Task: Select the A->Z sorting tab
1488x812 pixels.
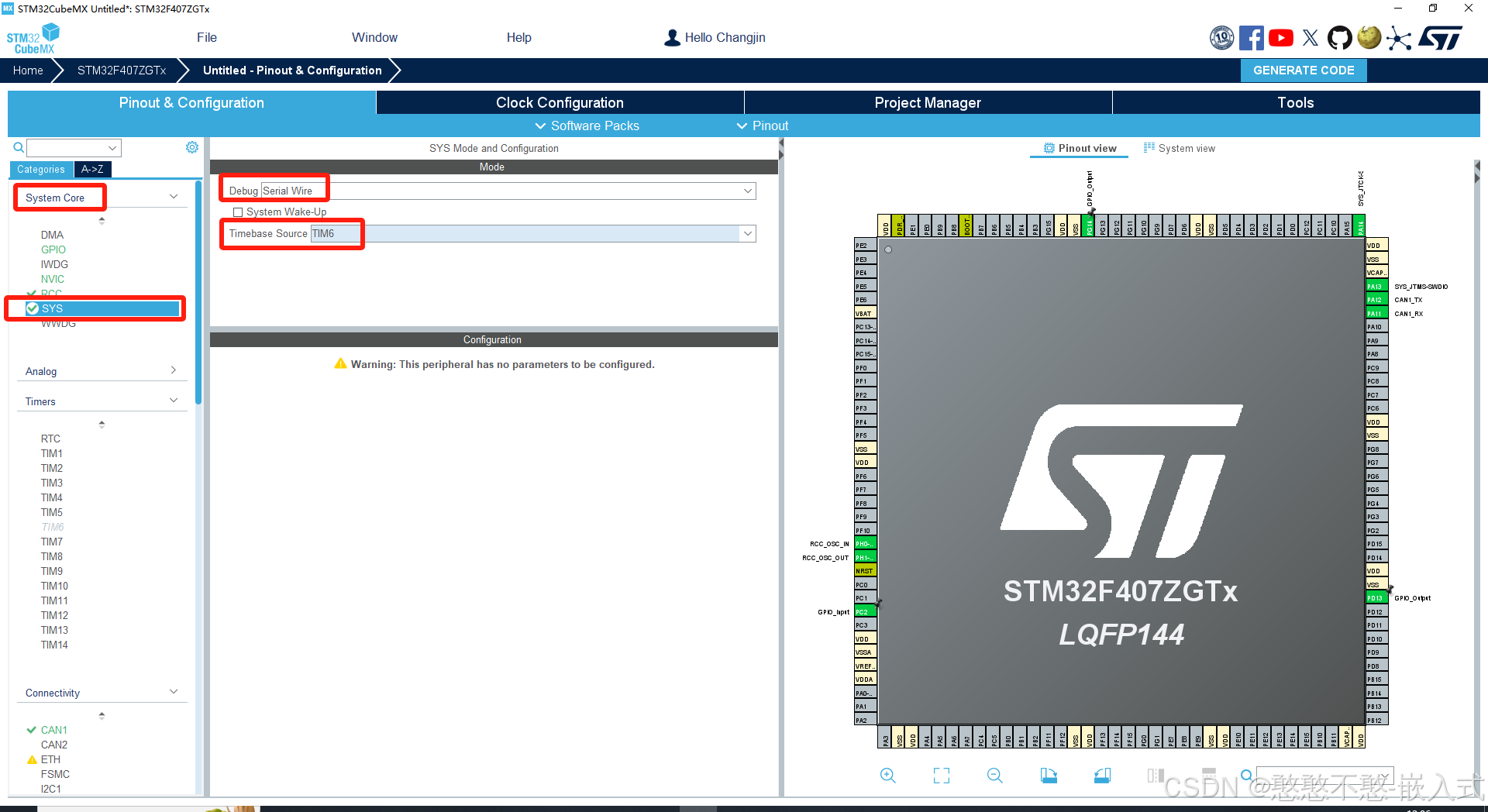Action: 92,169
